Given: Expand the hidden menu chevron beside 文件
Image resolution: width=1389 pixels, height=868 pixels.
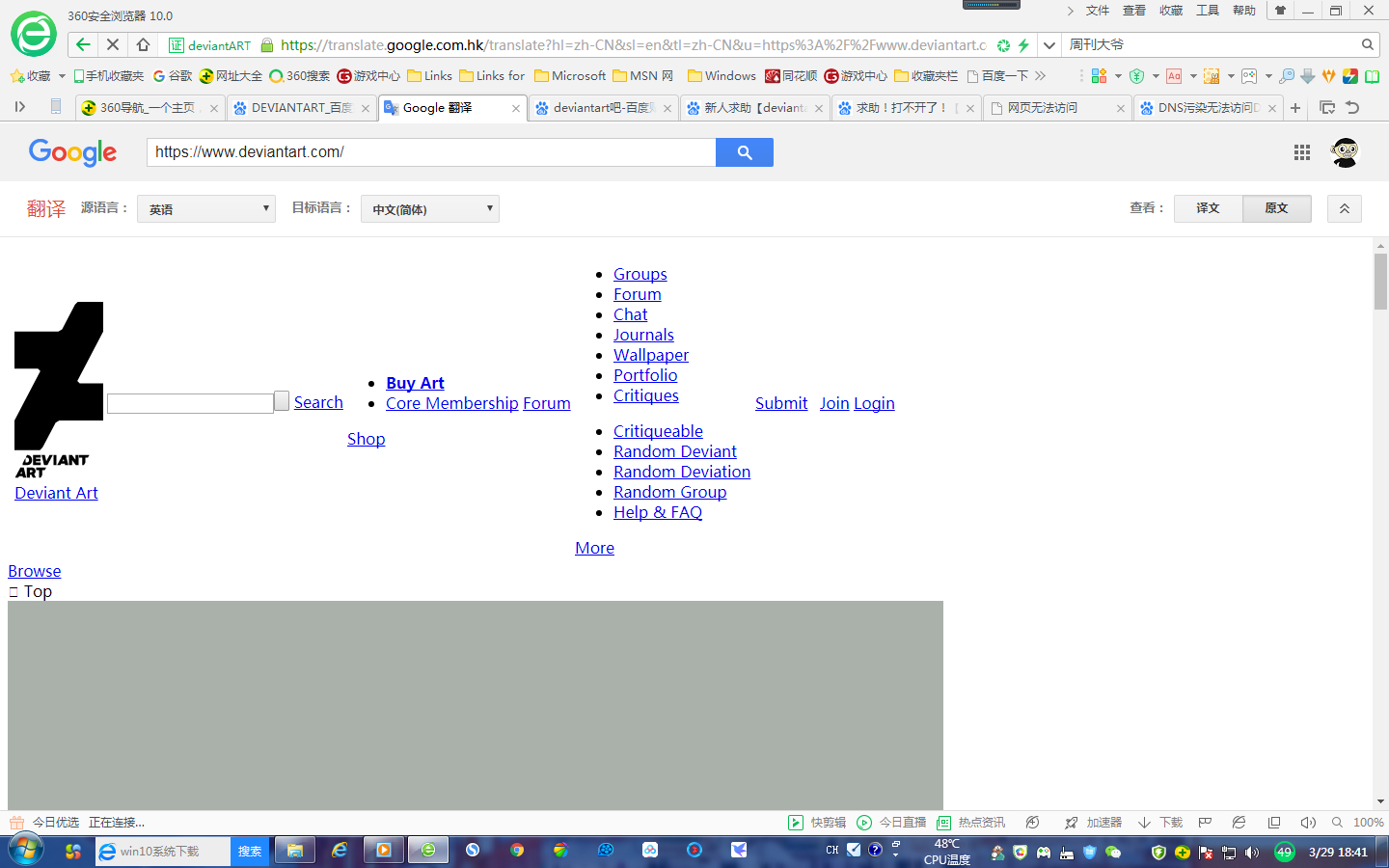Looking at the screenshot, I should tap(1070, 11).
